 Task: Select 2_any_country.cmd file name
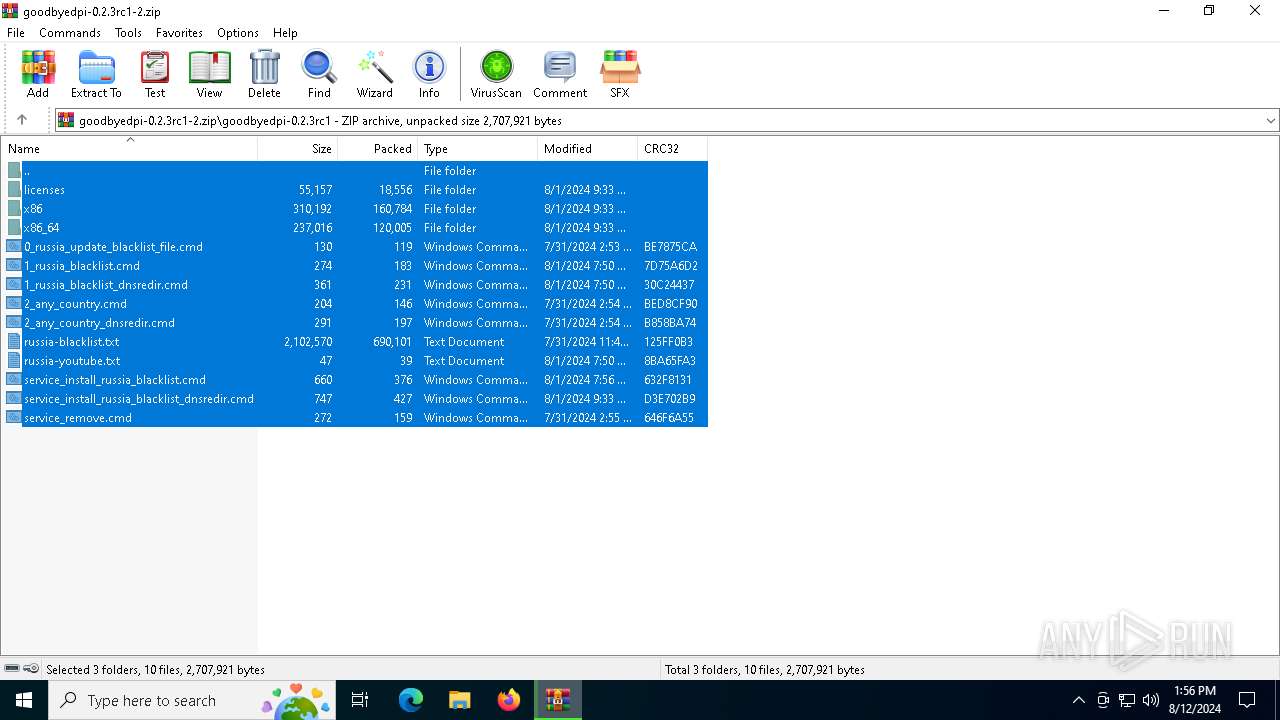click(75, 304)
